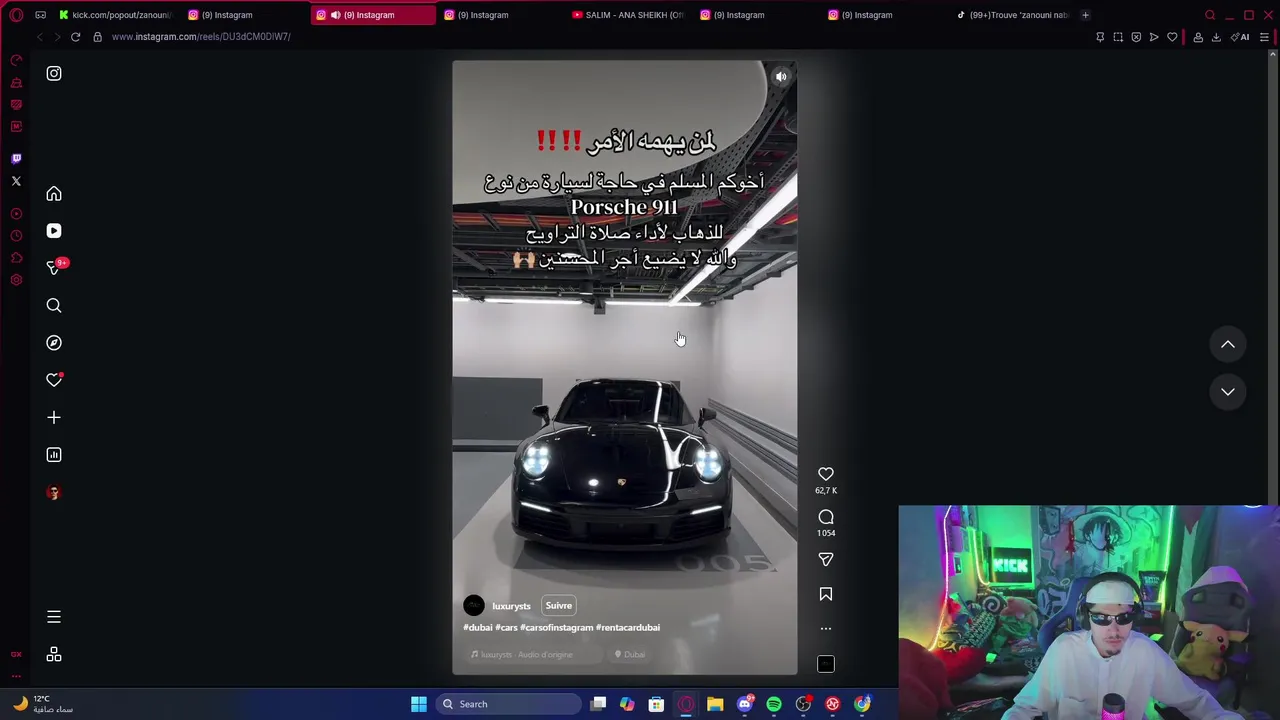Open Opera GX main menu logo

(x=16, y=15)
